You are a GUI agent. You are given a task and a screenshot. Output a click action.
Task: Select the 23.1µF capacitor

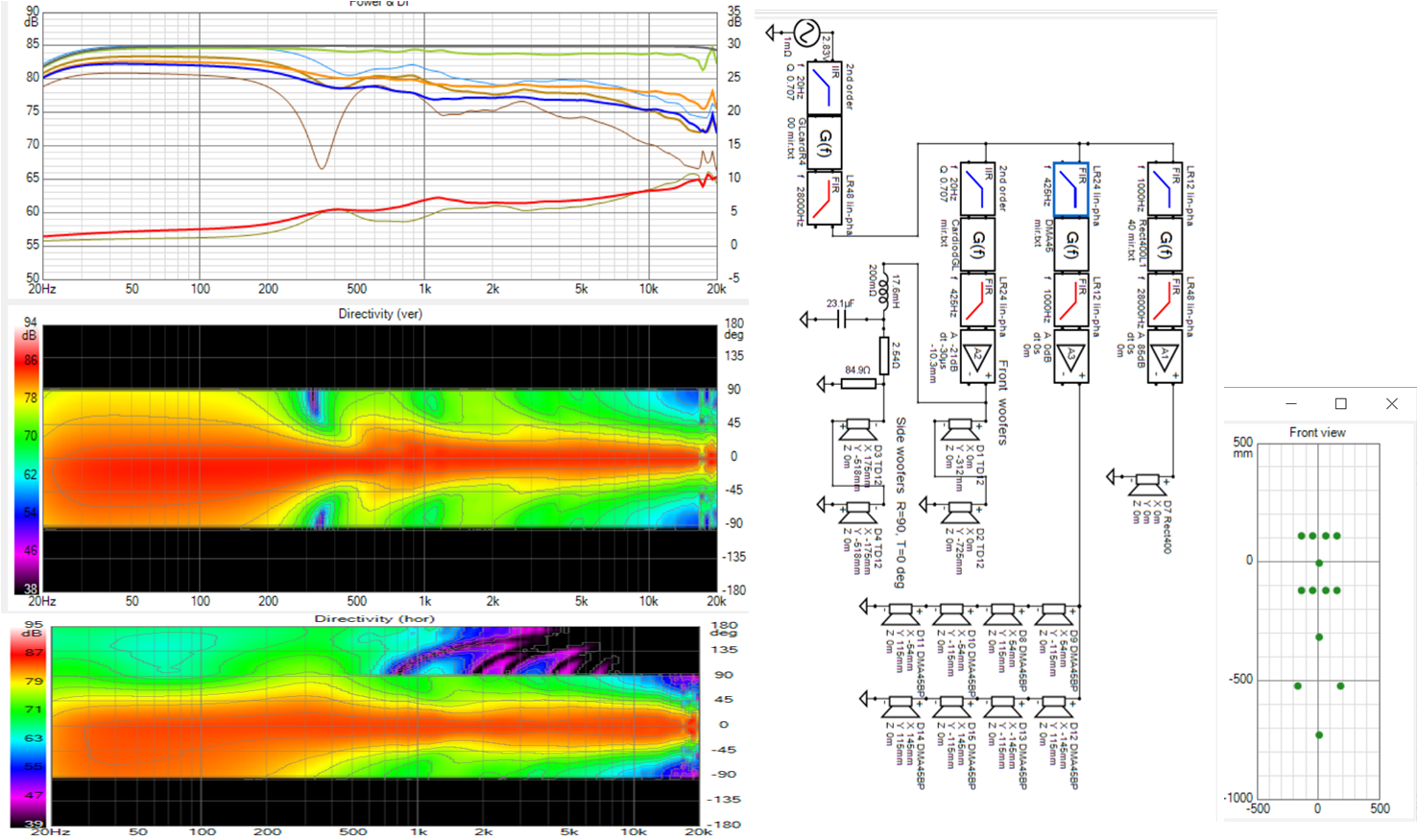pos(841,320)
